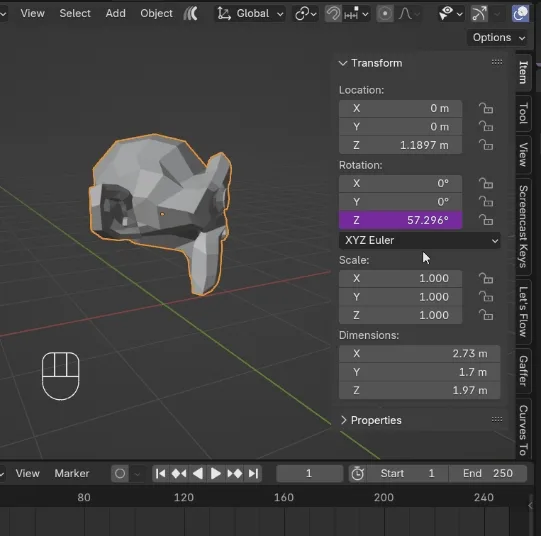The image size is (541, 536).
Task: Switch to the View sidebar tab
Action: pyautogui.click(x=523, y=155)
